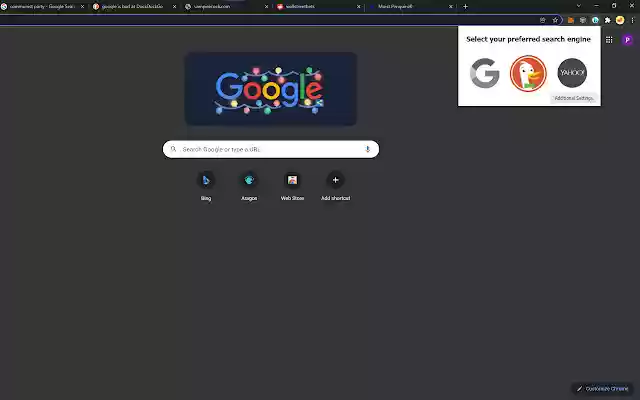Open the purple P account avatar
Screen dimensions: 640x400
click(x=627, y=40)
